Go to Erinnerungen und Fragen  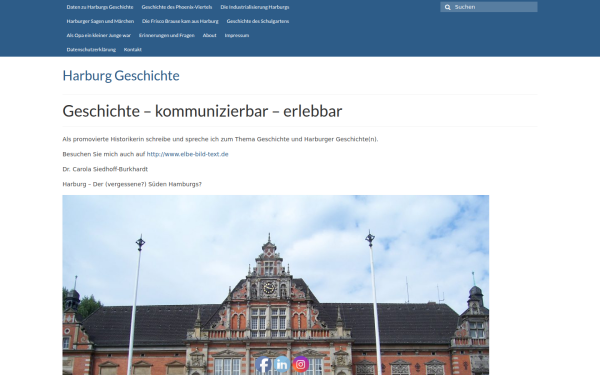(x=167, y=35)
